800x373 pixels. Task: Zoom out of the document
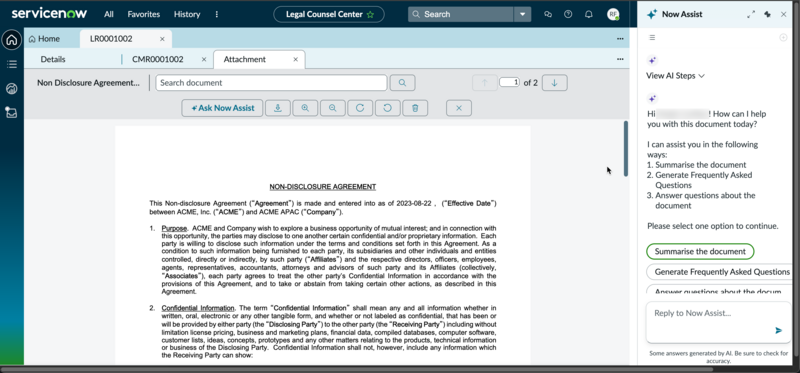333,108
